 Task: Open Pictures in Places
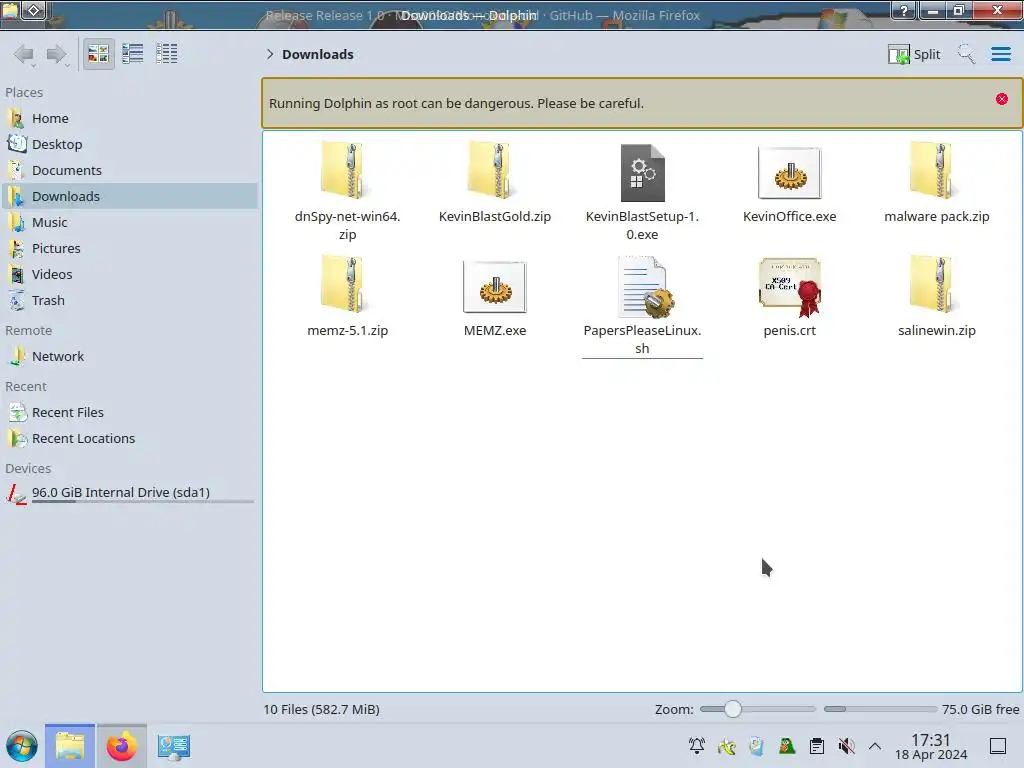point(130,249)
